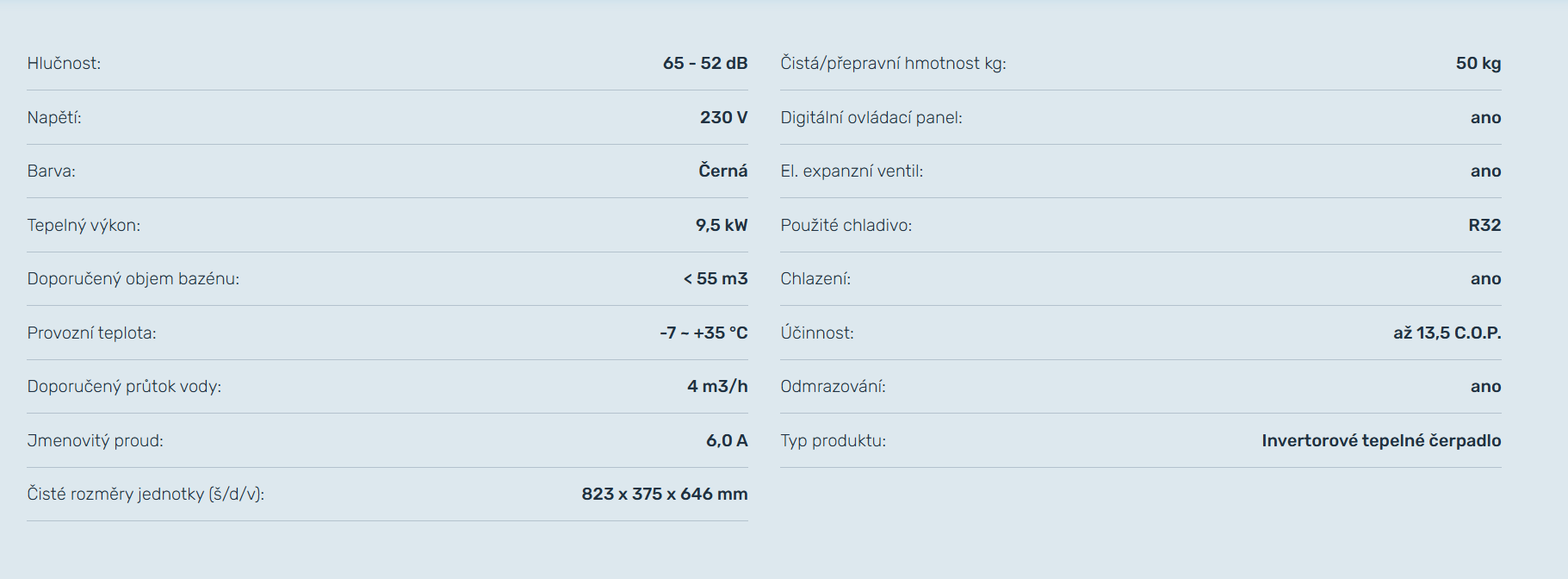Click the Napětí row label
This screenshot has height=579, width=1568.
click(x=54, y=118)
